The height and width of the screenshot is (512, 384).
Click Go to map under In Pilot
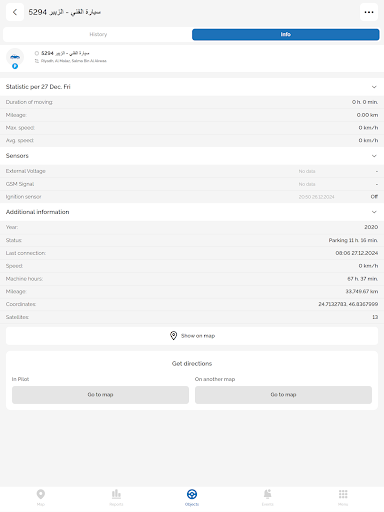pos(100,395)
